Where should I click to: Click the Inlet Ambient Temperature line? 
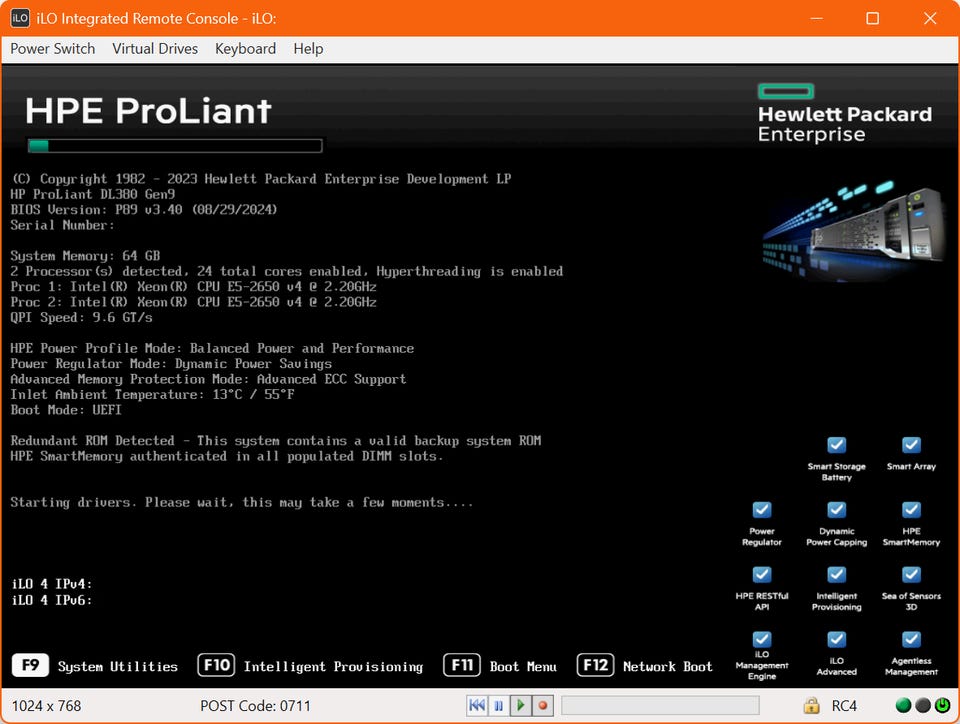coord(152,394)
